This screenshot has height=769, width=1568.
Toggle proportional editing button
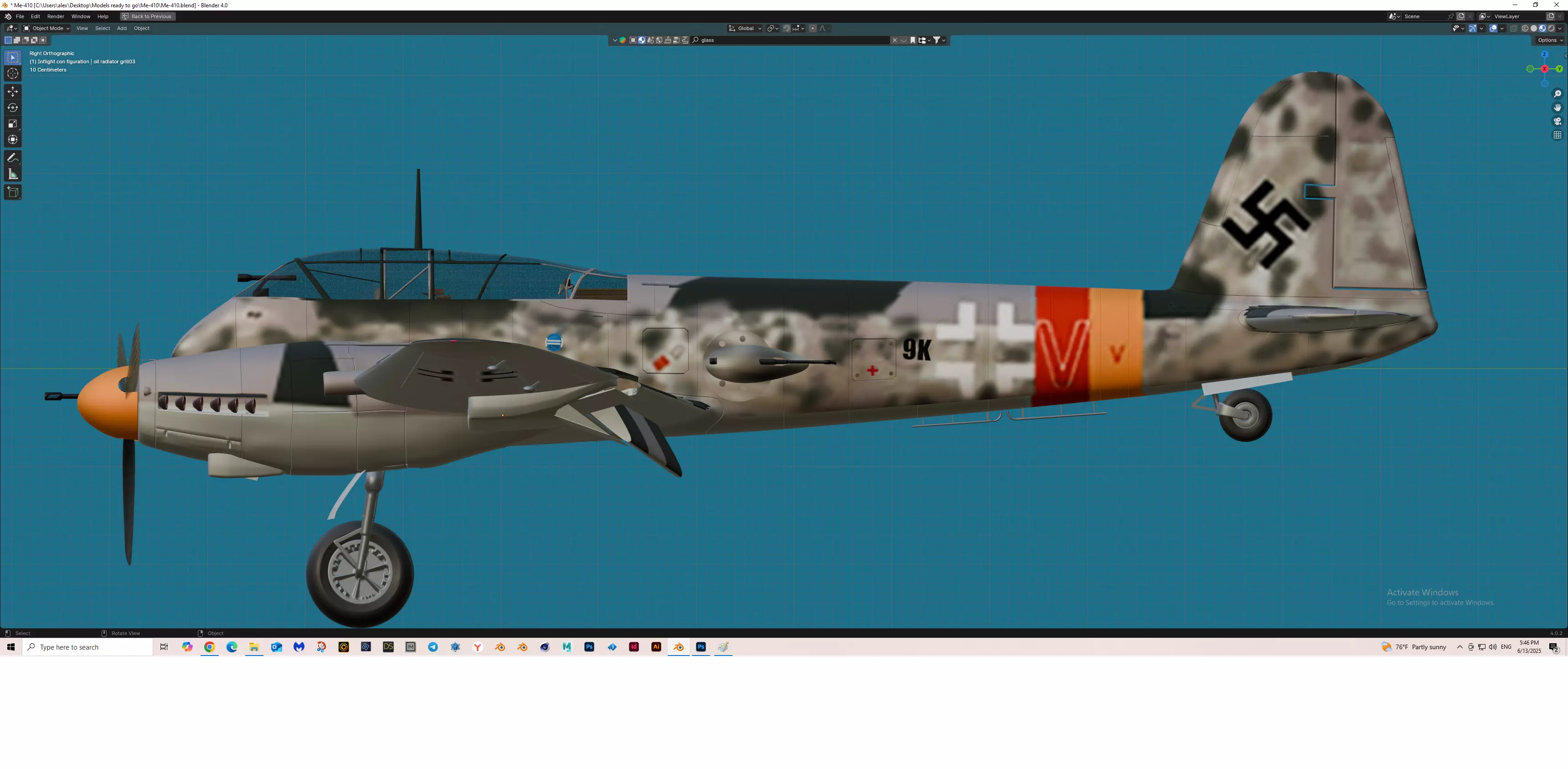click(813, 28)
